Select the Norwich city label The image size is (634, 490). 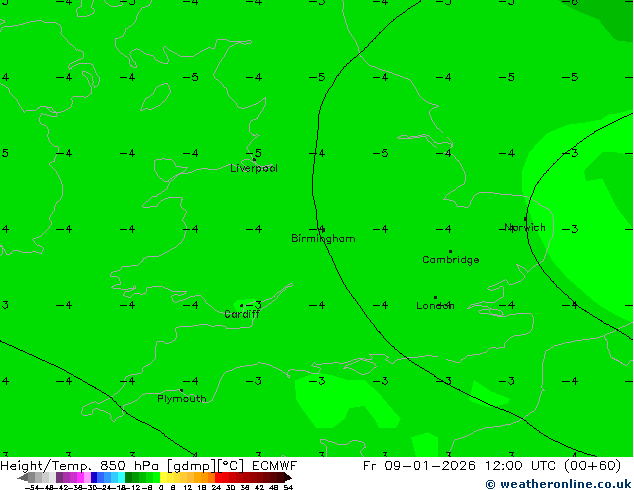pyautogui.click(x=525, y=228)
